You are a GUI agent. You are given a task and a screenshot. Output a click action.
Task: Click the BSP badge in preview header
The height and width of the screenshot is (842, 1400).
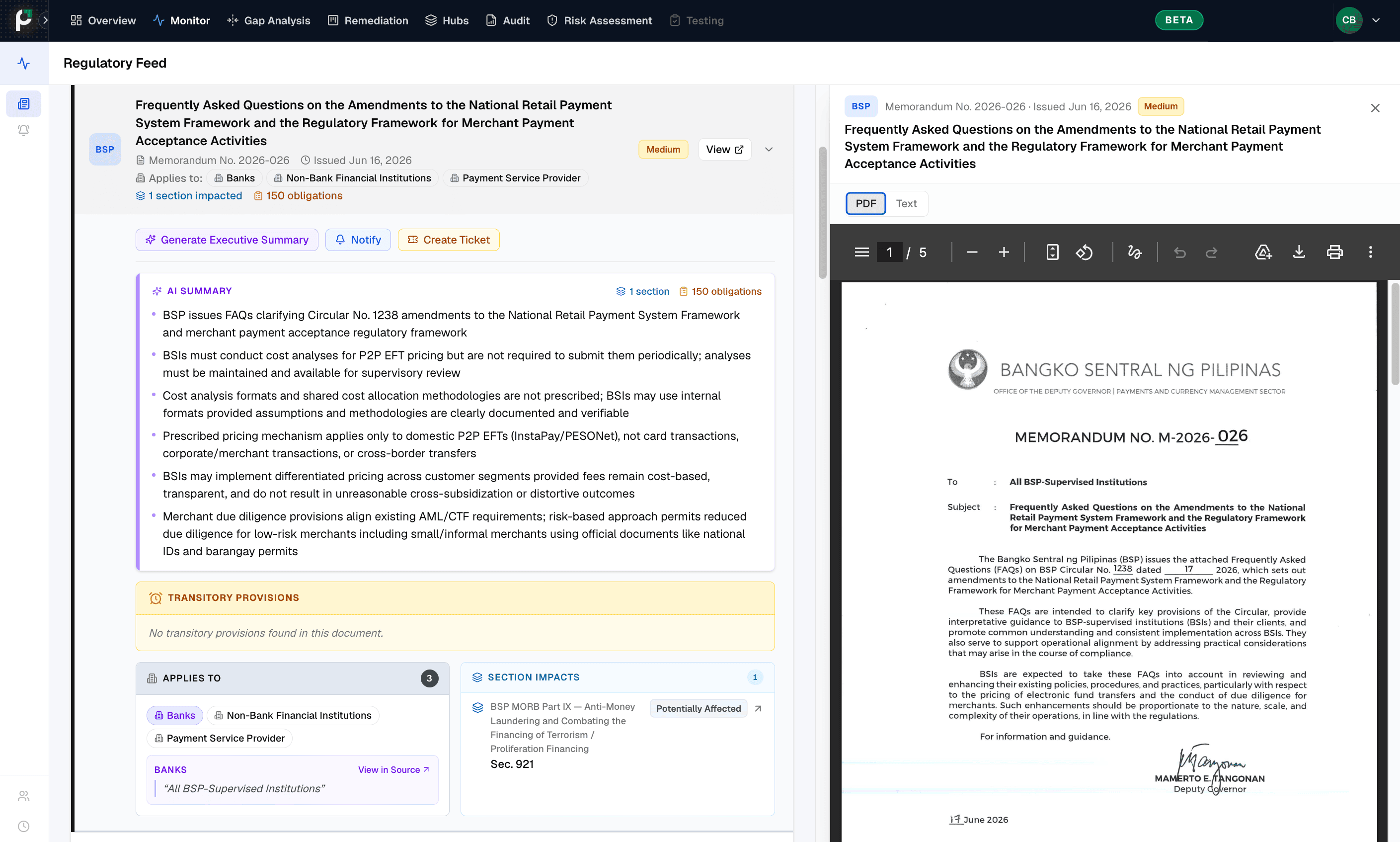coord(861,106)
